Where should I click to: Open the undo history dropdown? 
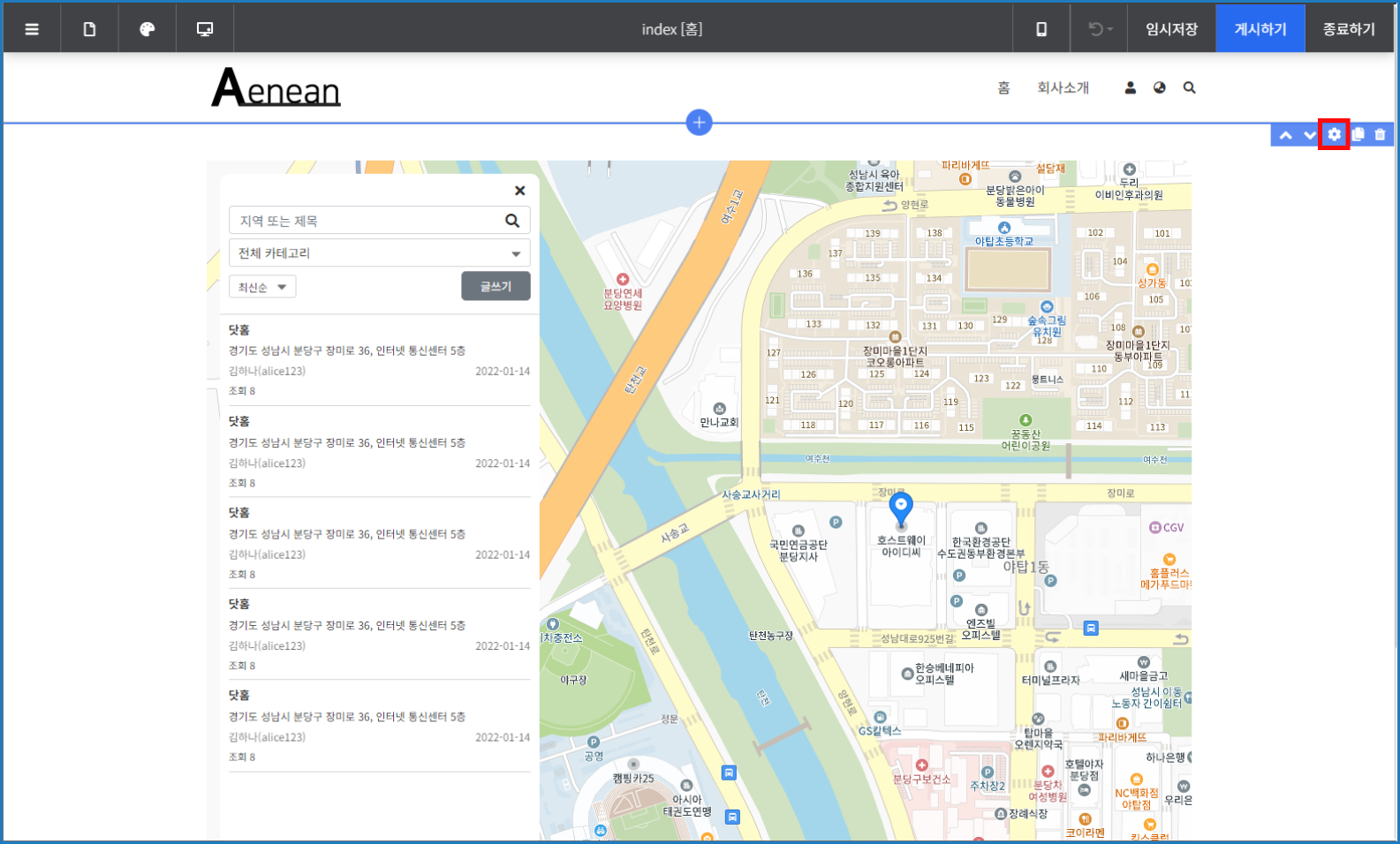pyautogui.click(x=1100, y=29)
